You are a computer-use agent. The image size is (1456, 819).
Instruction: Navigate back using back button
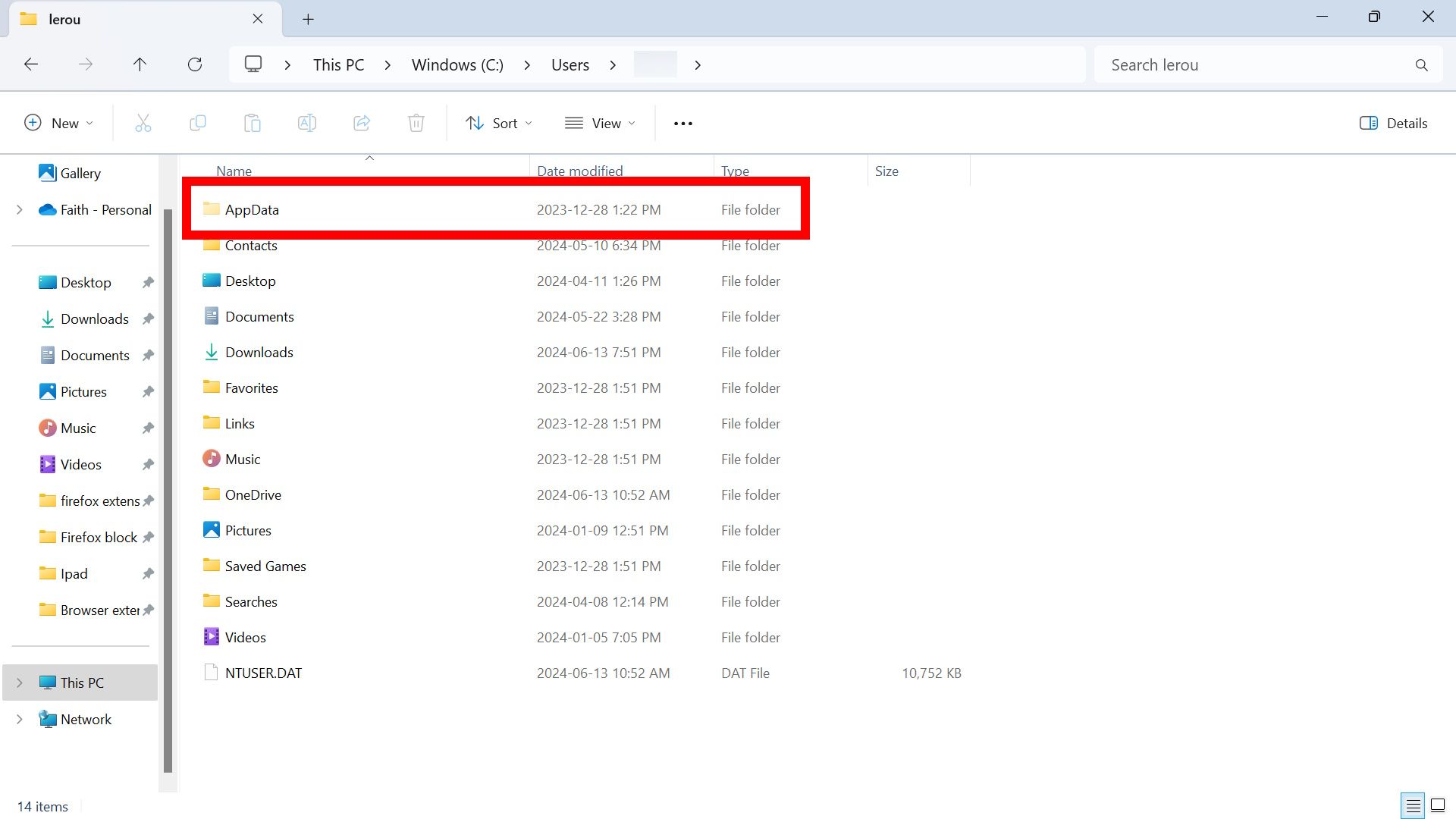pyautogui.click(x=32, y=64)
